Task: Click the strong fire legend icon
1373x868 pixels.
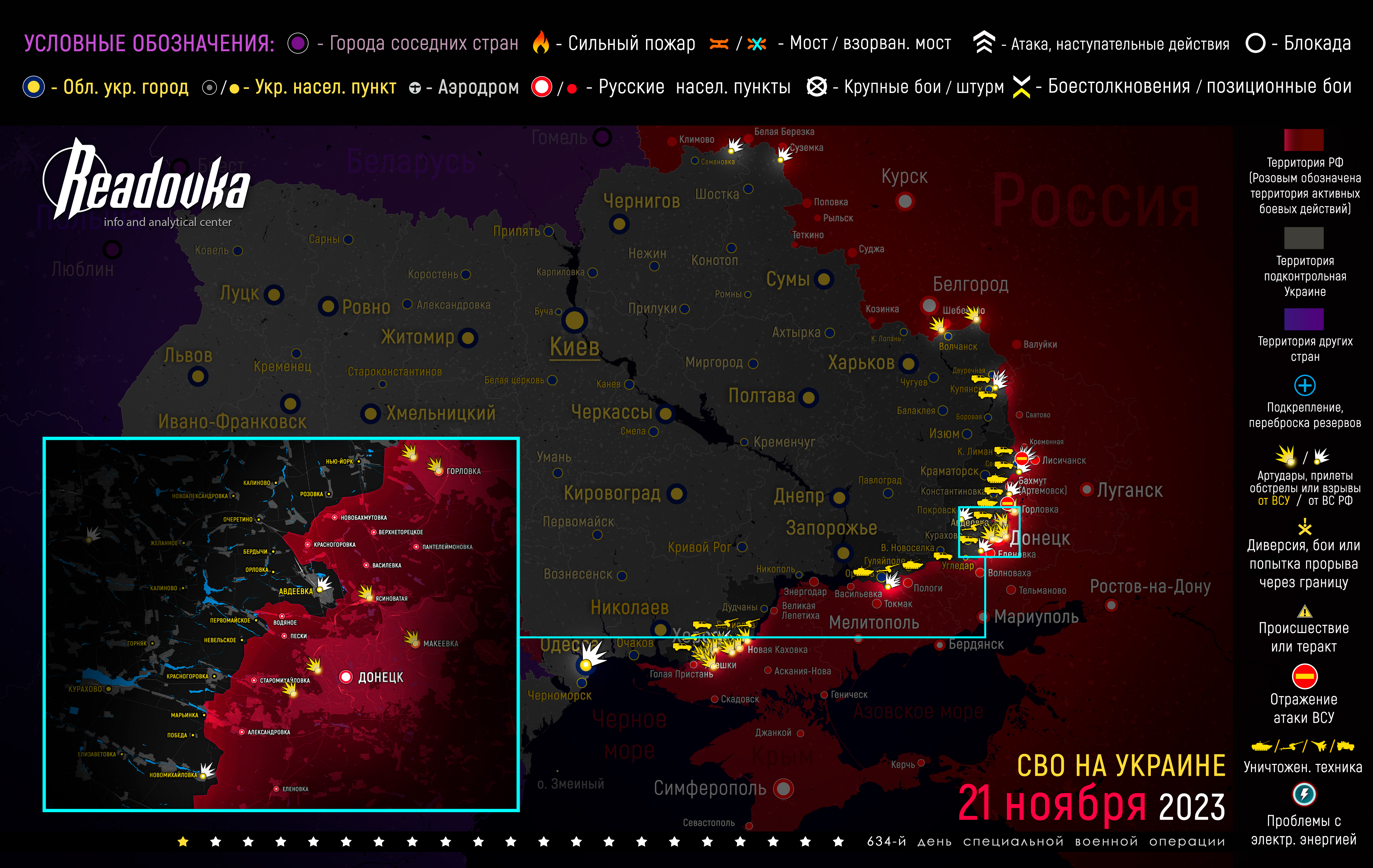Action: coord(541,43)
